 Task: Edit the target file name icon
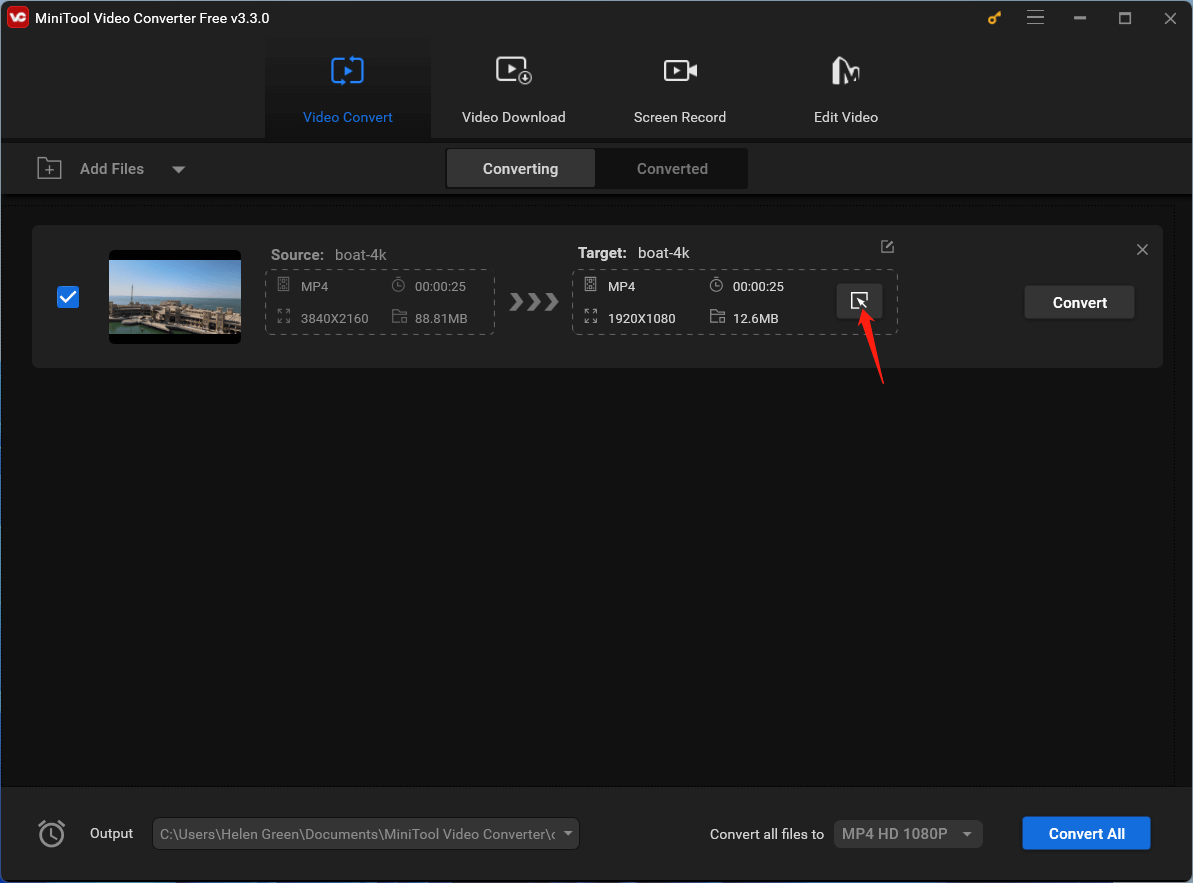887,246
